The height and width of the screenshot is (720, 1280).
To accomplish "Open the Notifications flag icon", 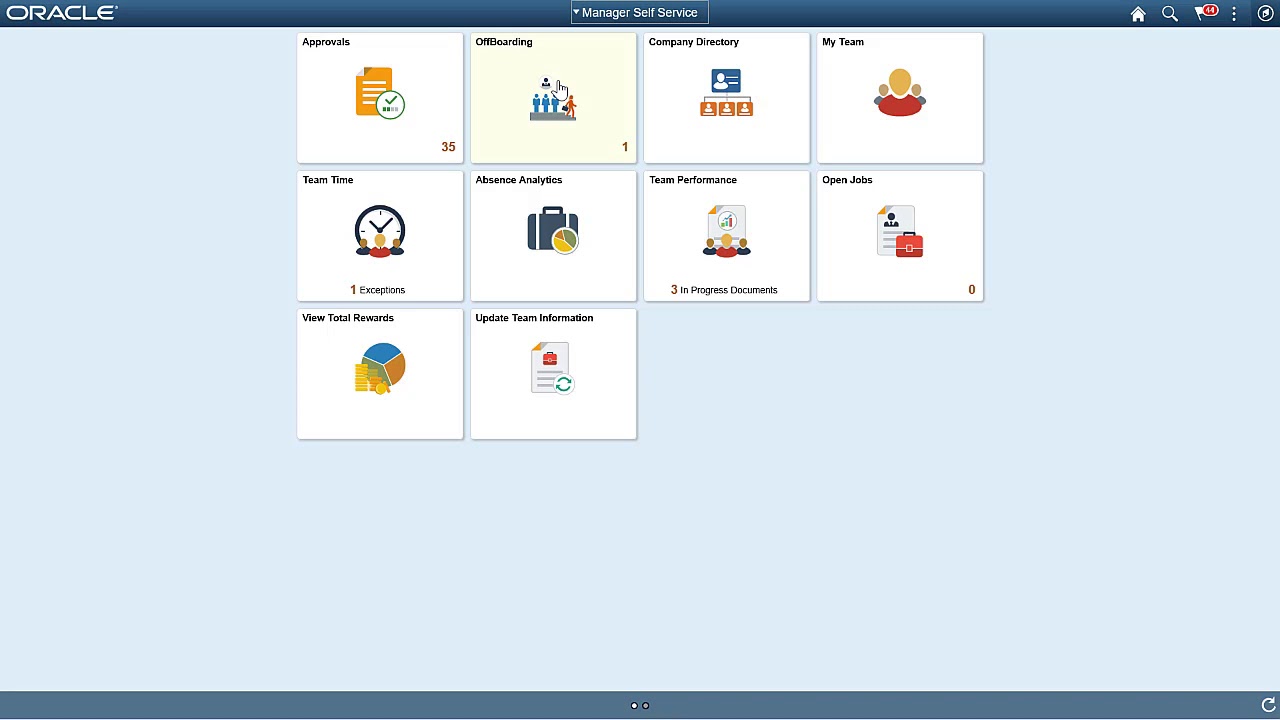I will [x=1205, y=13].
